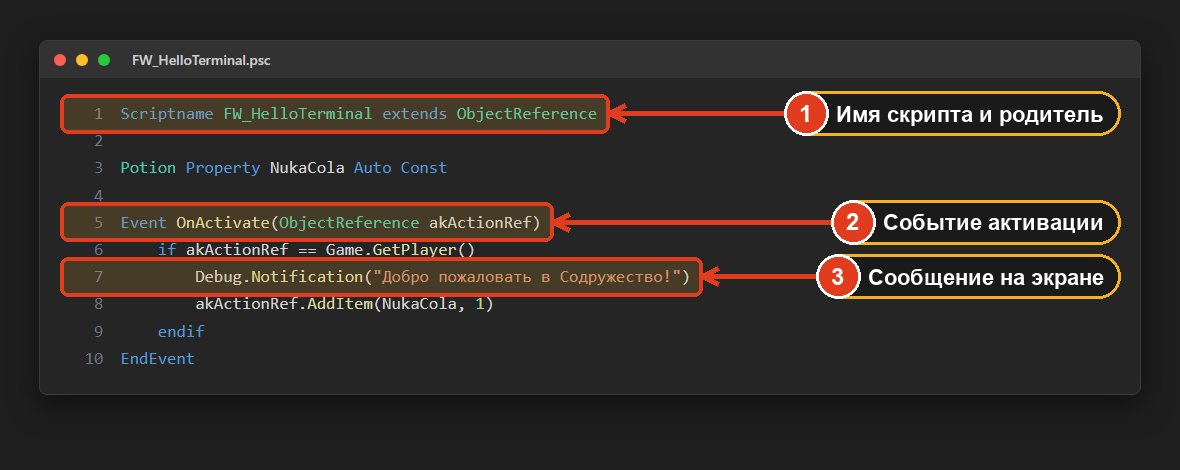Click line number 1 in the gutter
Image resolution: width=1180 pixels, height=470 pixels.
point(98,114)
